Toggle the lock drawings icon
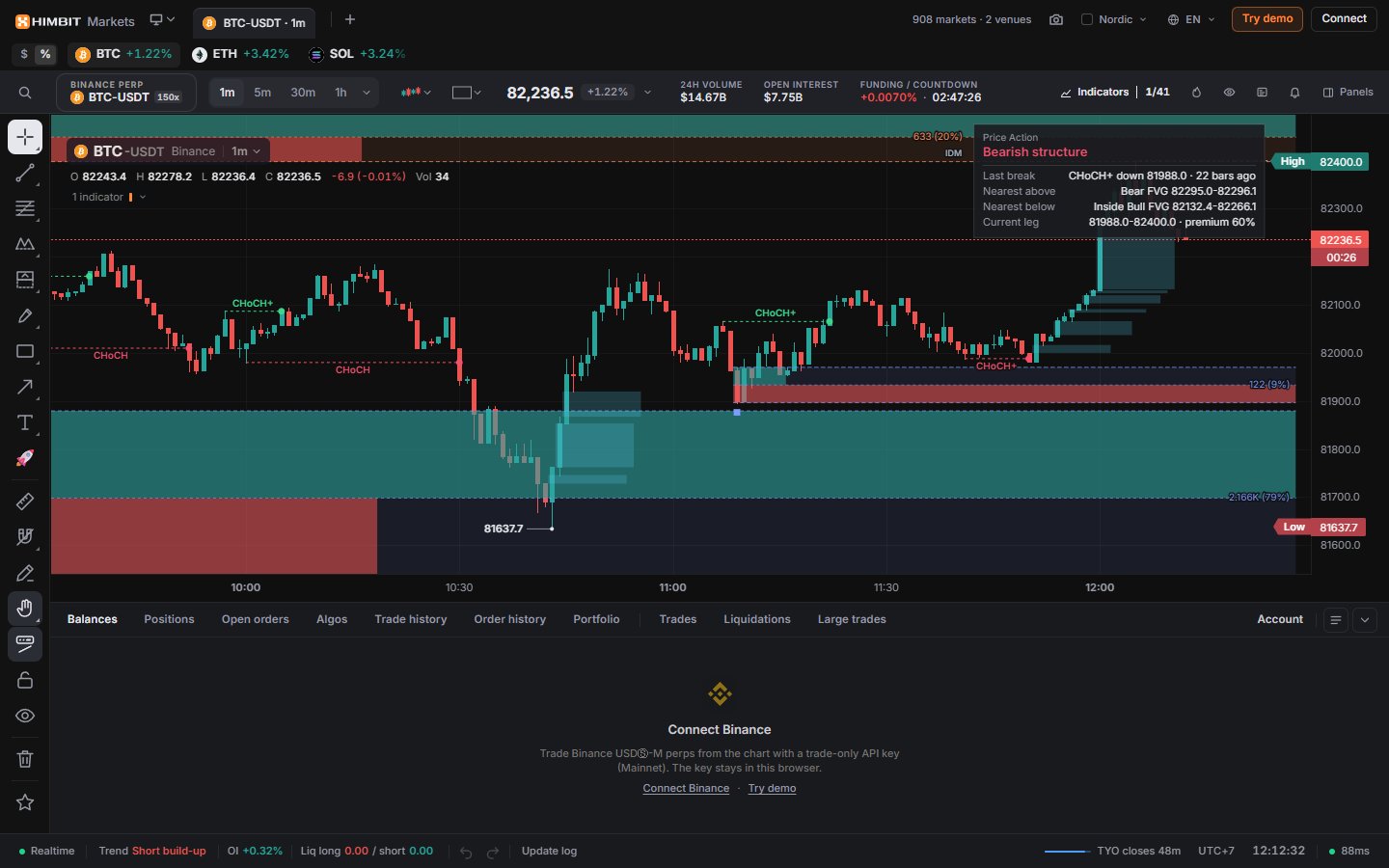 tap(25, 680)
